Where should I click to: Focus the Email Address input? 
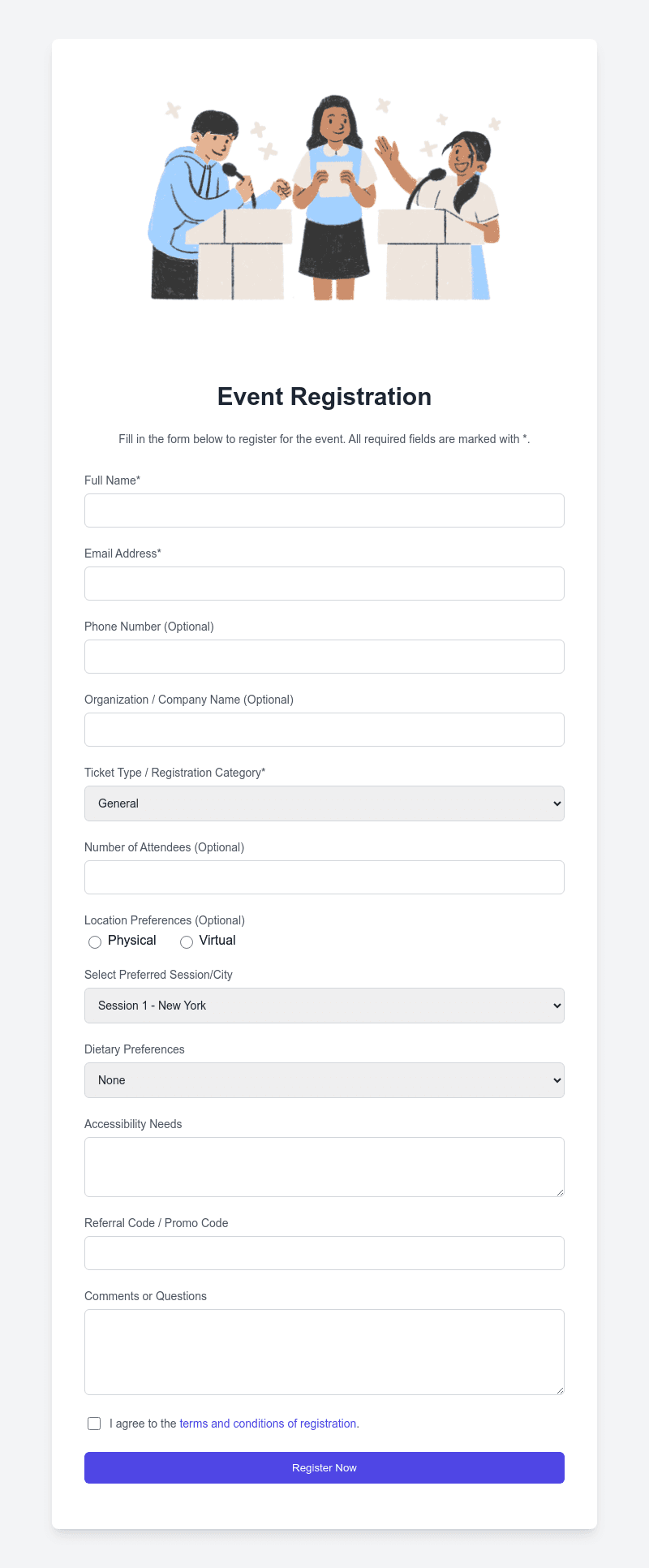point(324,583)
